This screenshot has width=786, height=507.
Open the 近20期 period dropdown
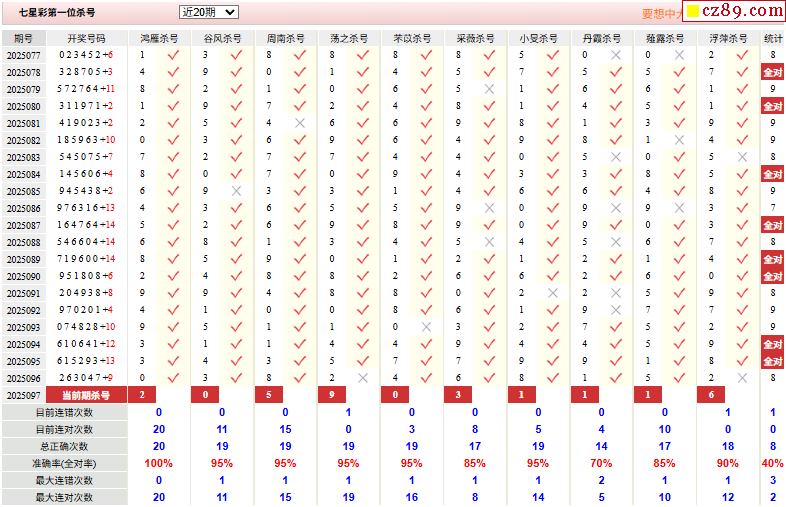click(208, 12)
